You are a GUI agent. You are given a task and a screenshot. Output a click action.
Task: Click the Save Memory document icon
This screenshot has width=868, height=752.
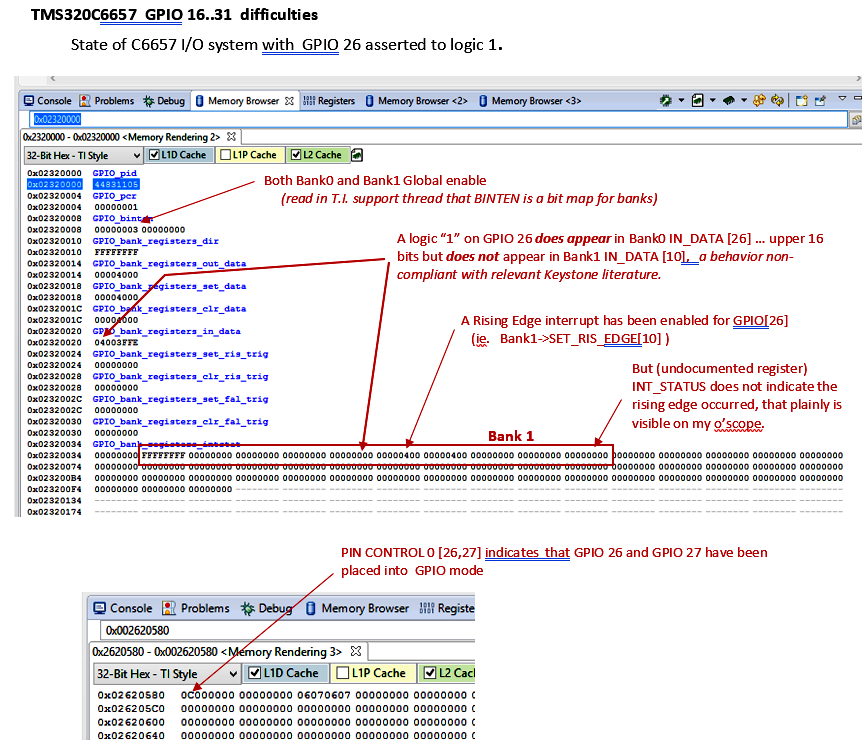pyautogui.click(x=698, y=100)
